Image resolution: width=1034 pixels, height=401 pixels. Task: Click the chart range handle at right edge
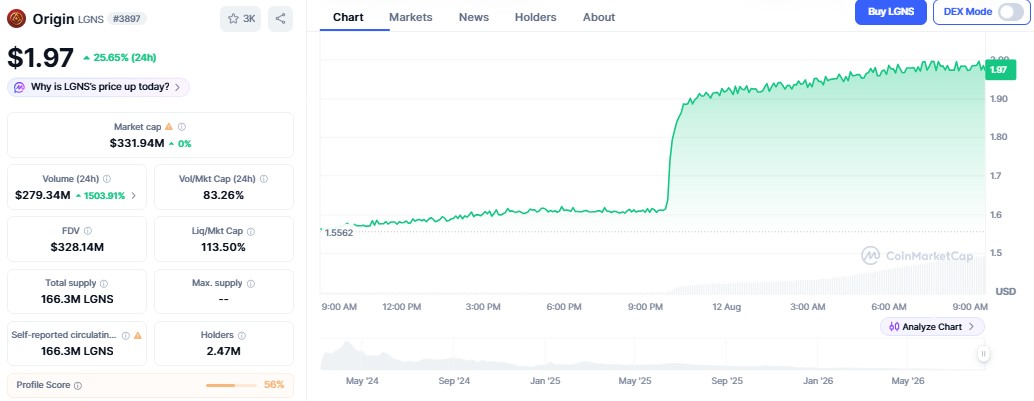coord(983,354)
